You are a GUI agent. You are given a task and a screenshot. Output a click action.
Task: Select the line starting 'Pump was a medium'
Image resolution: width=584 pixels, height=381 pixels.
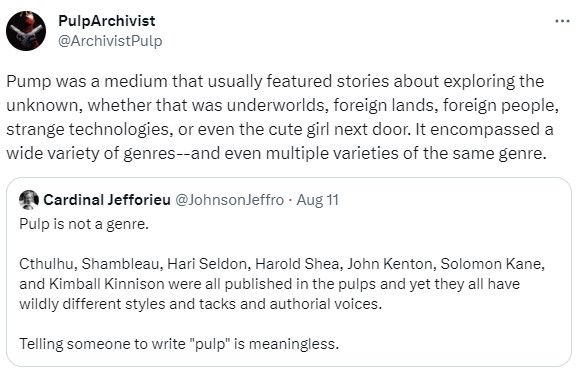275,82
